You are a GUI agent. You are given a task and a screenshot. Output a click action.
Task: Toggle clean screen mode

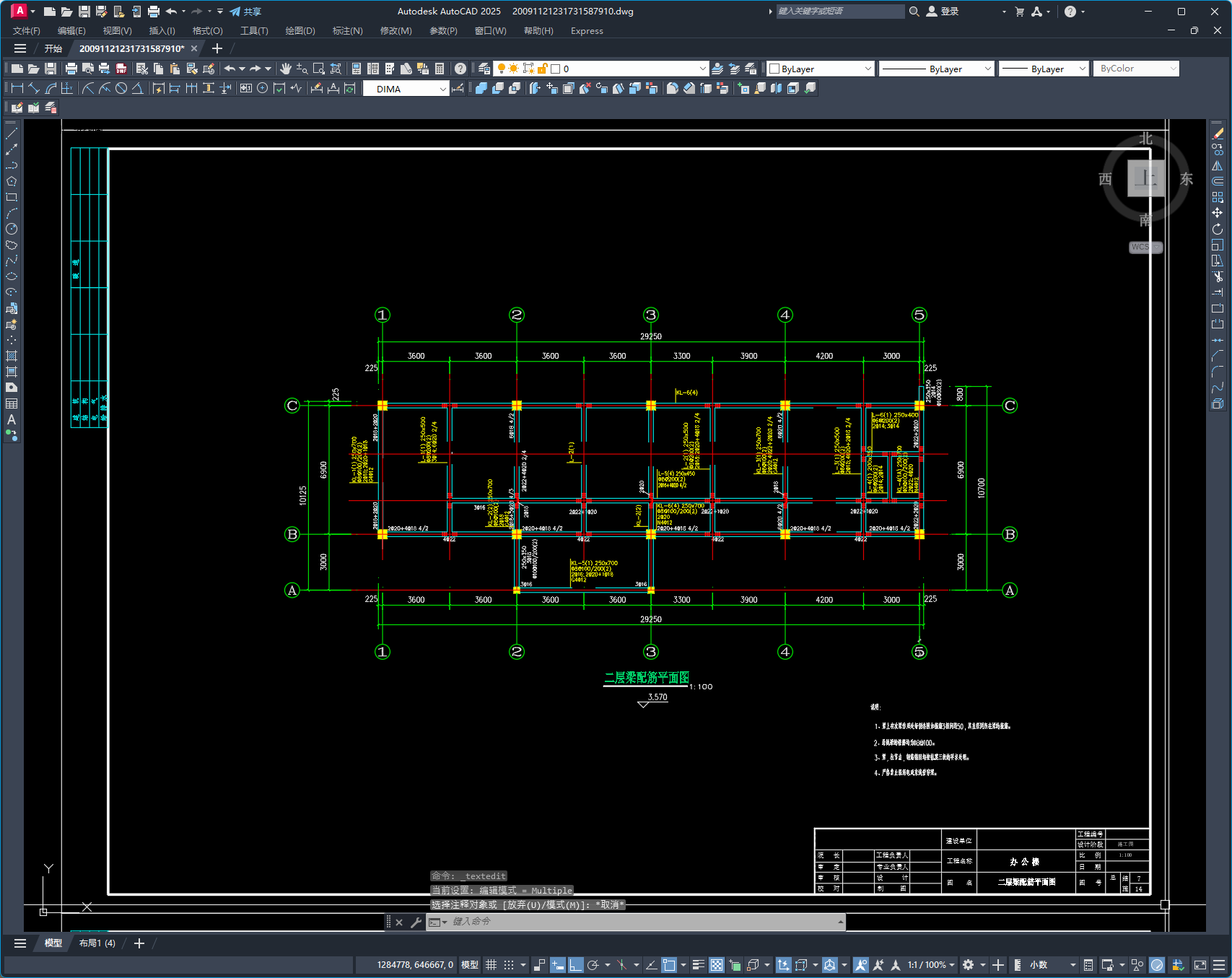[x=1200, y=965]
